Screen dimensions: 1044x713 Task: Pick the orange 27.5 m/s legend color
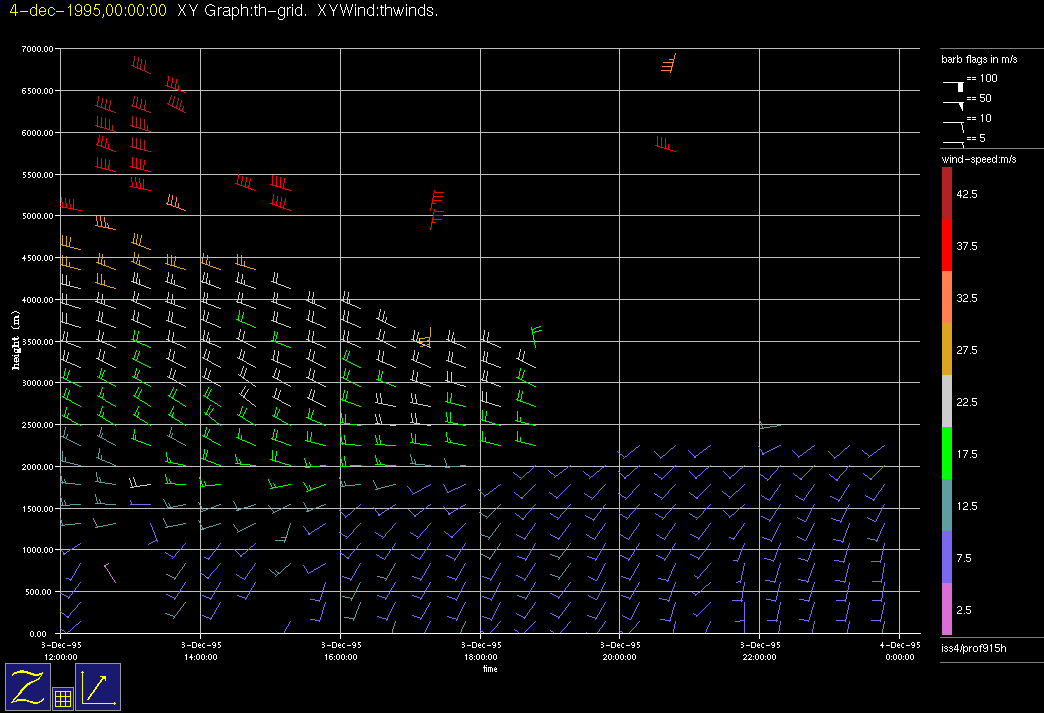click(x=946, y=349)
